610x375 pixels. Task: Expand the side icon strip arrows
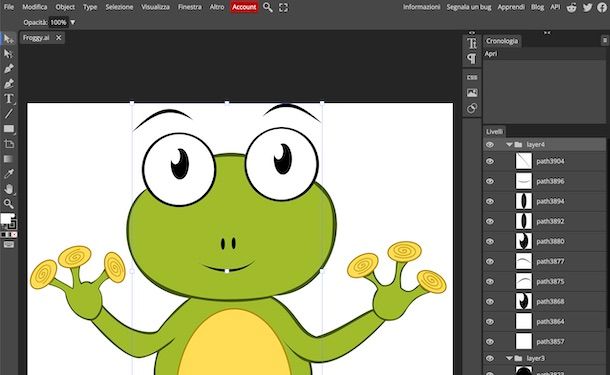click(x=472, y=33)
